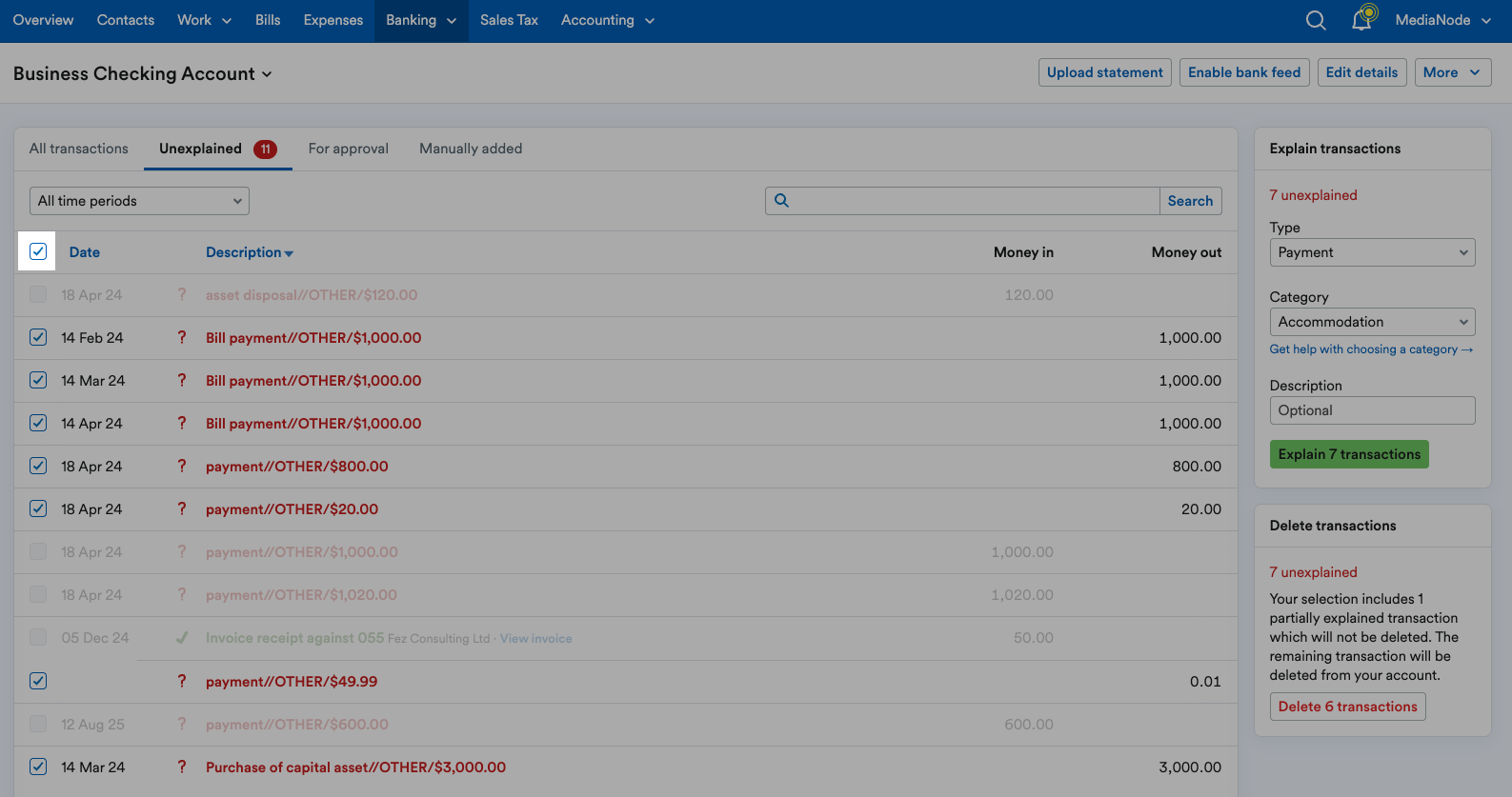Click Explain 7 transactions button

point(1349,454)
